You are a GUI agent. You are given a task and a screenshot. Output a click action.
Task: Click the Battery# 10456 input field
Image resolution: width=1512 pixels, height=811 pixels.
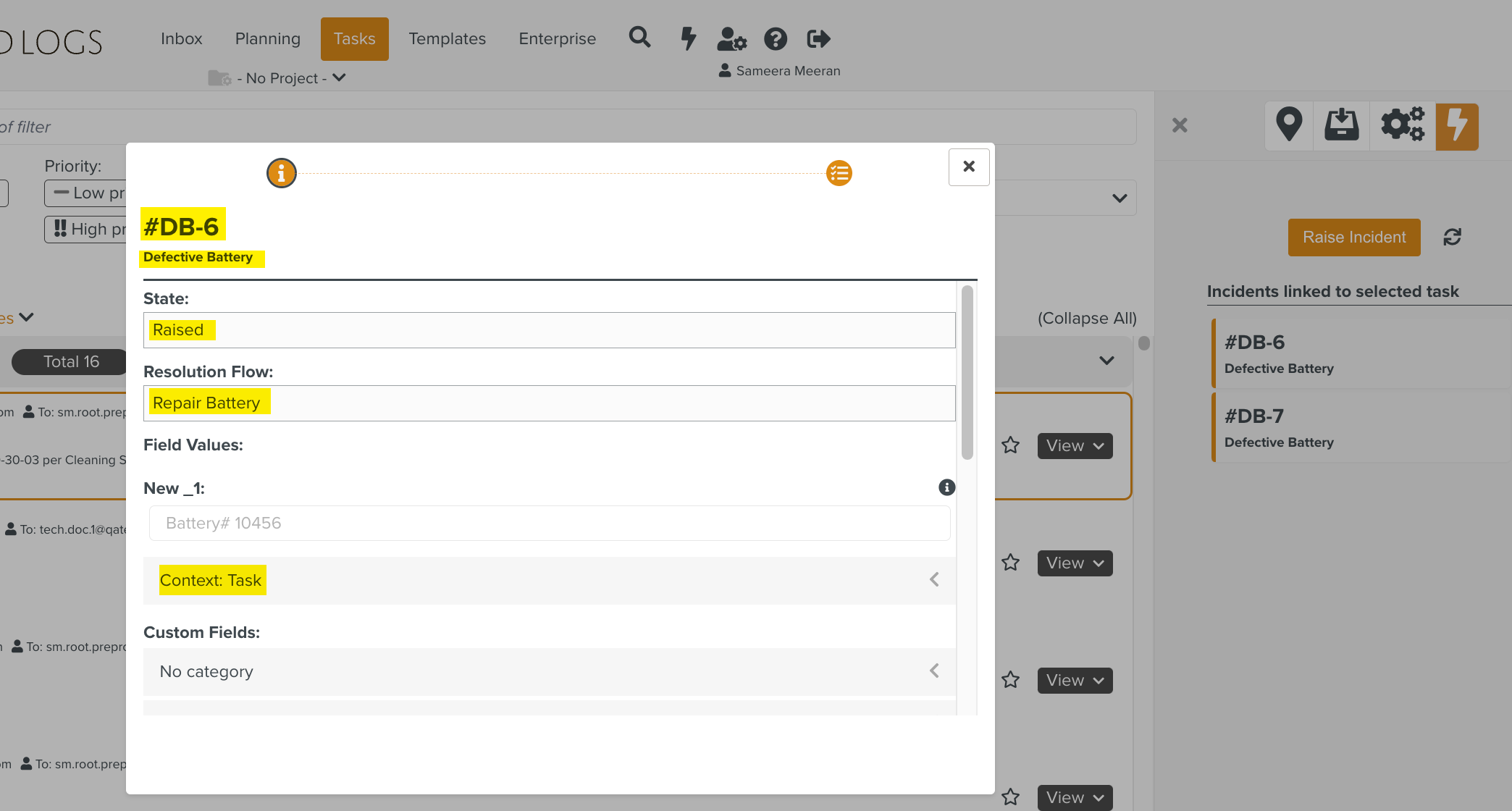click(x=549, y=523)
